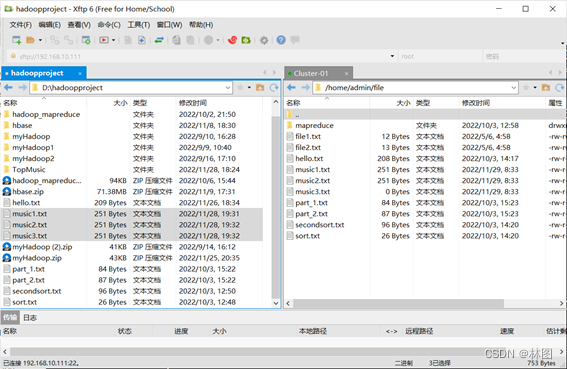Open the 文件(F) menu
Image resolution: width=567 pixels, height=369 pixels.
point(21,25)
